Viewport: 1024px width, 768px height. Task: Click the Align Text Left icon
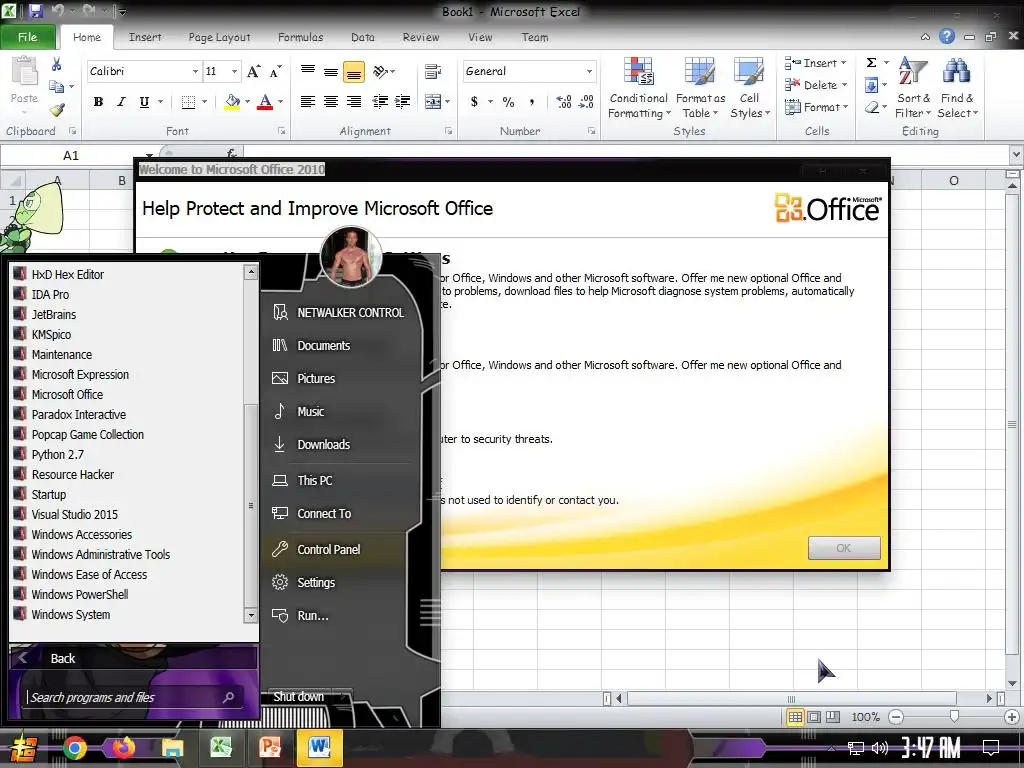308,101
